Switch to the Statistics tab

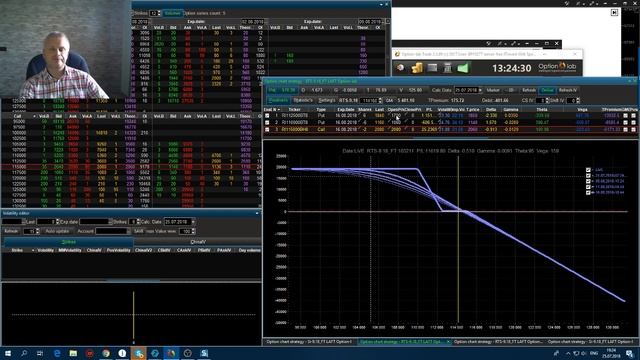tap(303, 100)
